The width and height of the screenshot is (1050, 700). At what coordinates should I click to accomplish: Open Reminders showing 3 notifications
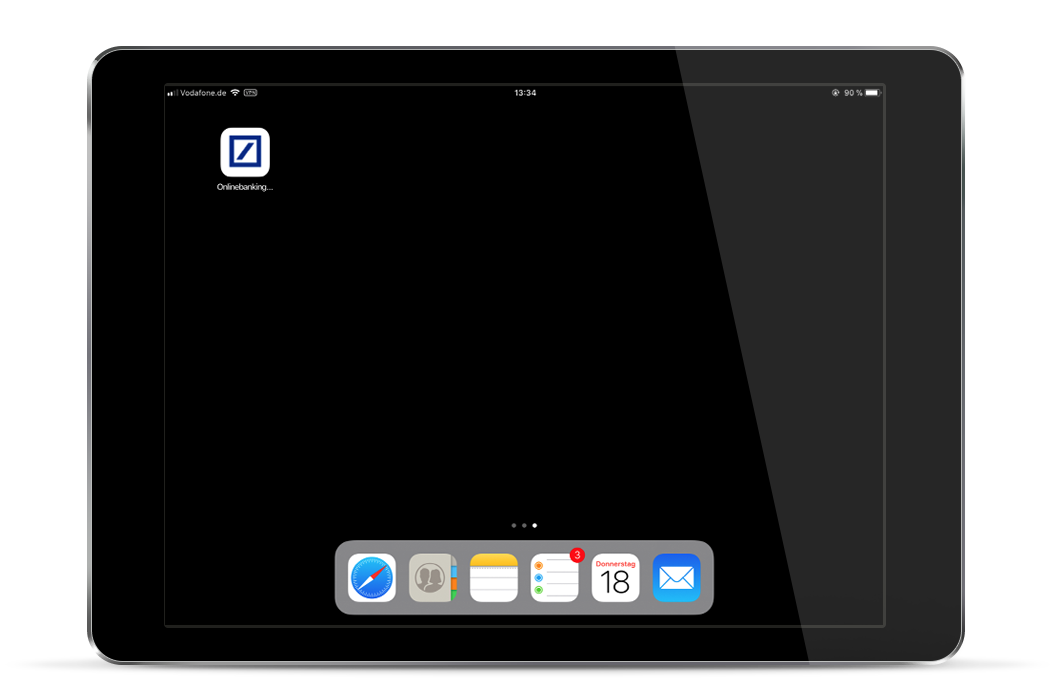(x=554, y=577)
